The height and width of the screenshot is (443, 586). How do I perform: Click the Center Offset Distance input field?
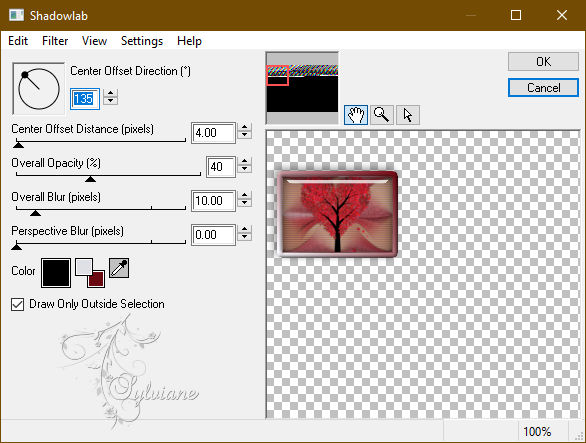(x=213, y=133)
